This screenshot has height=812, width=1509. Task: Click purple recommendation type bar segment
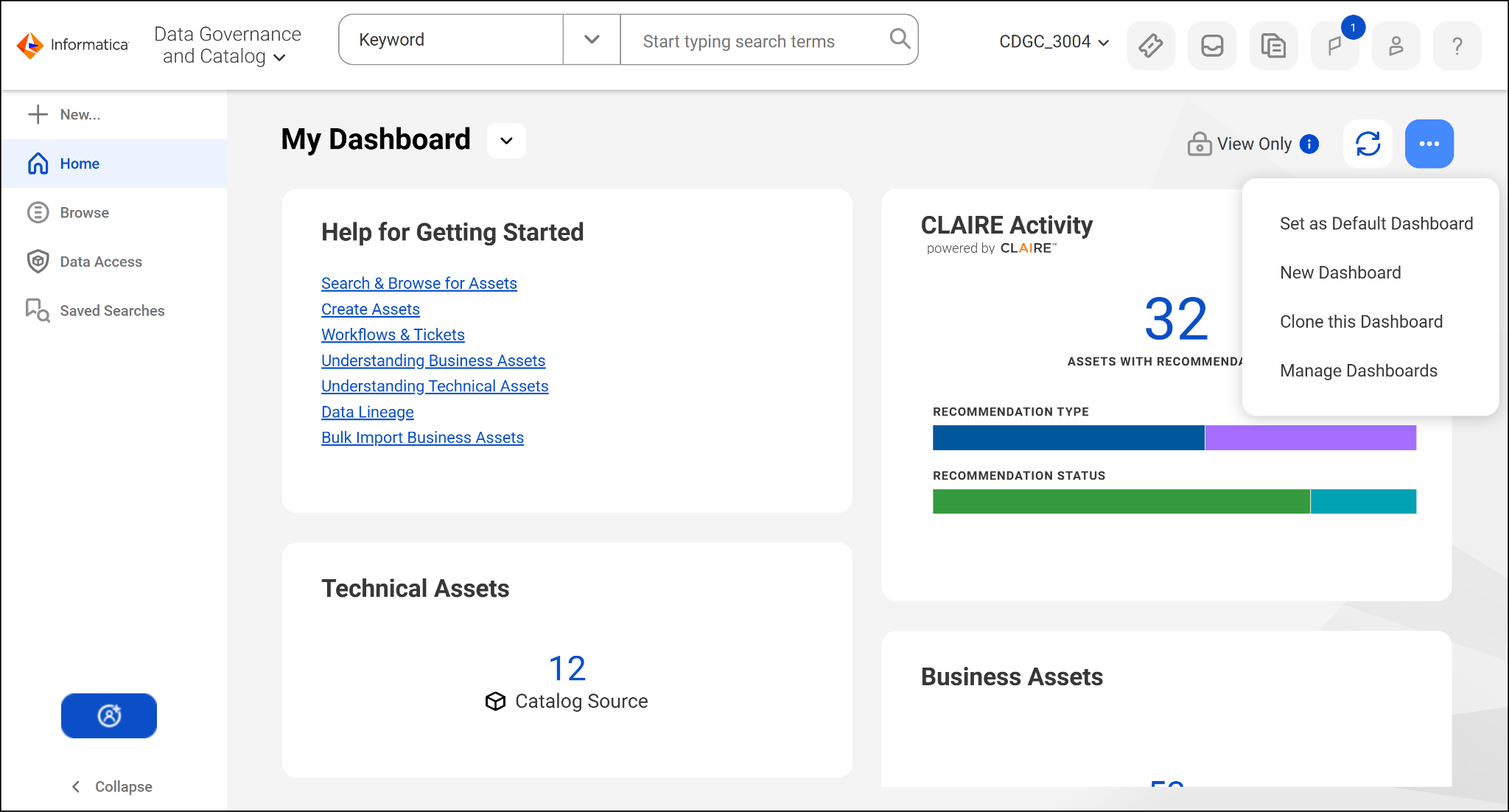1311,438
